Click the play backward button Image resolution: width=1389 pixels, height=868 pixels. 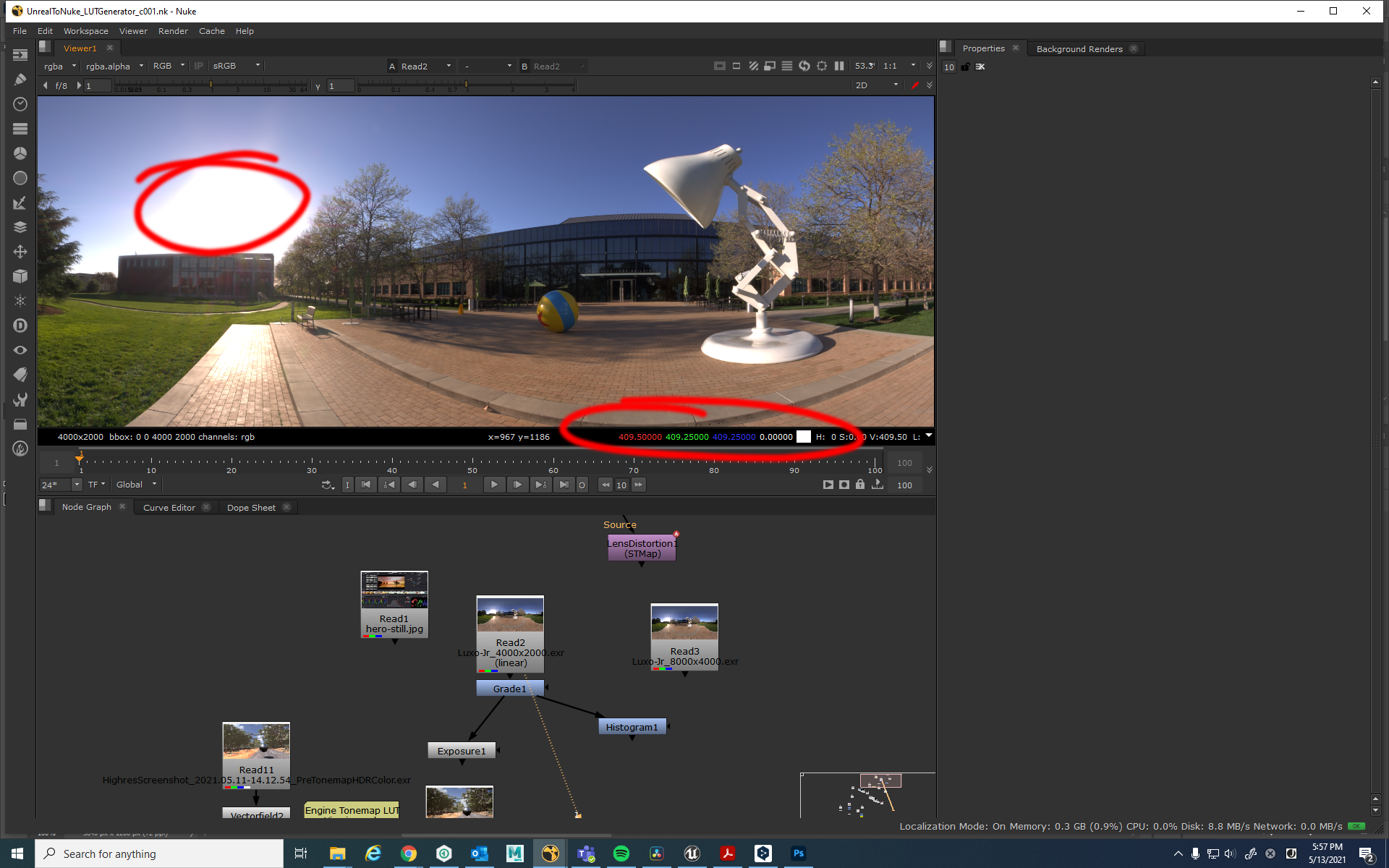coord(435,485)
